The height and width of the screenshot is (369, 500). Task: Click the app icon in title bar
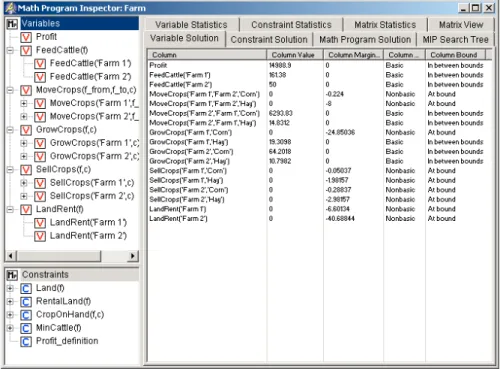(11, 8)
